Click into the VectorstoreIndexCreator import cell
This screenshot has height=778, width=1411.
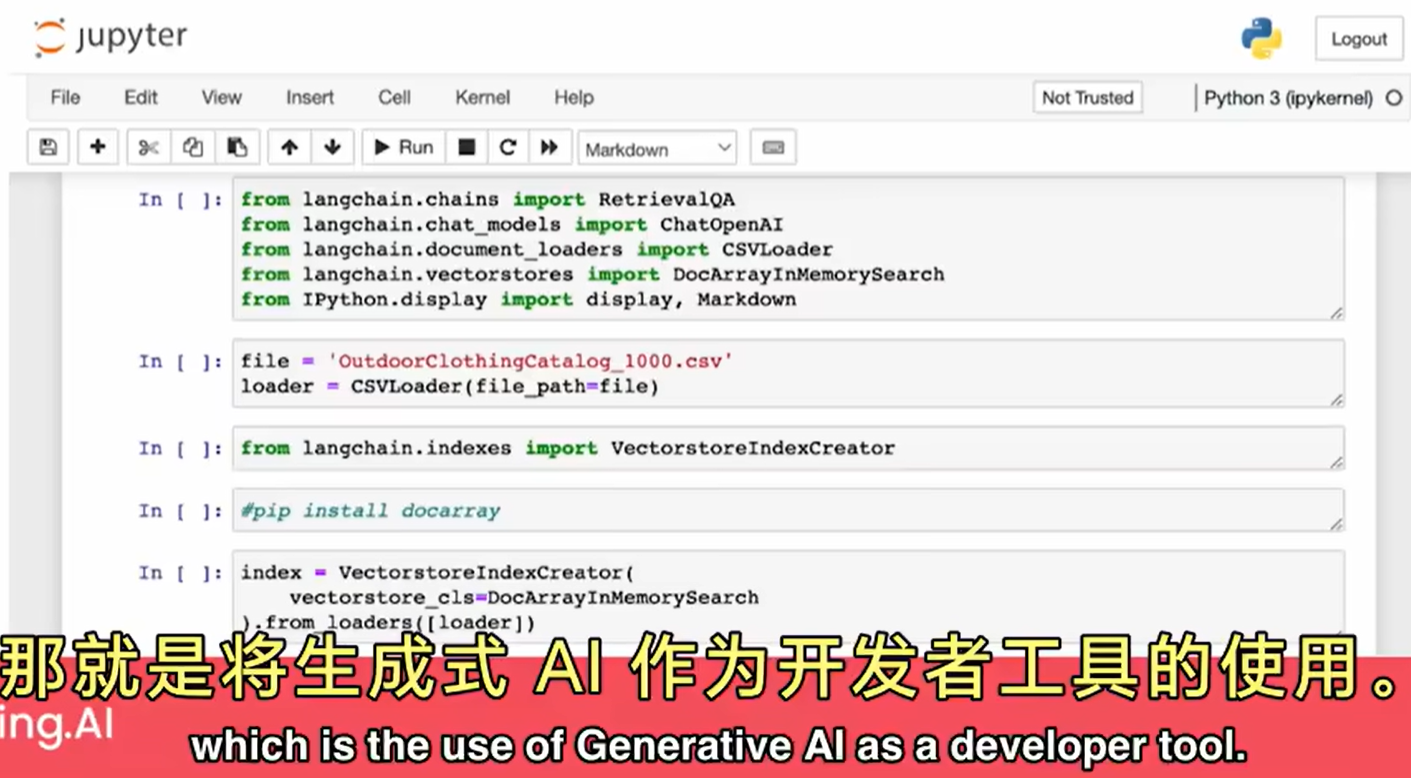[788, 448]
